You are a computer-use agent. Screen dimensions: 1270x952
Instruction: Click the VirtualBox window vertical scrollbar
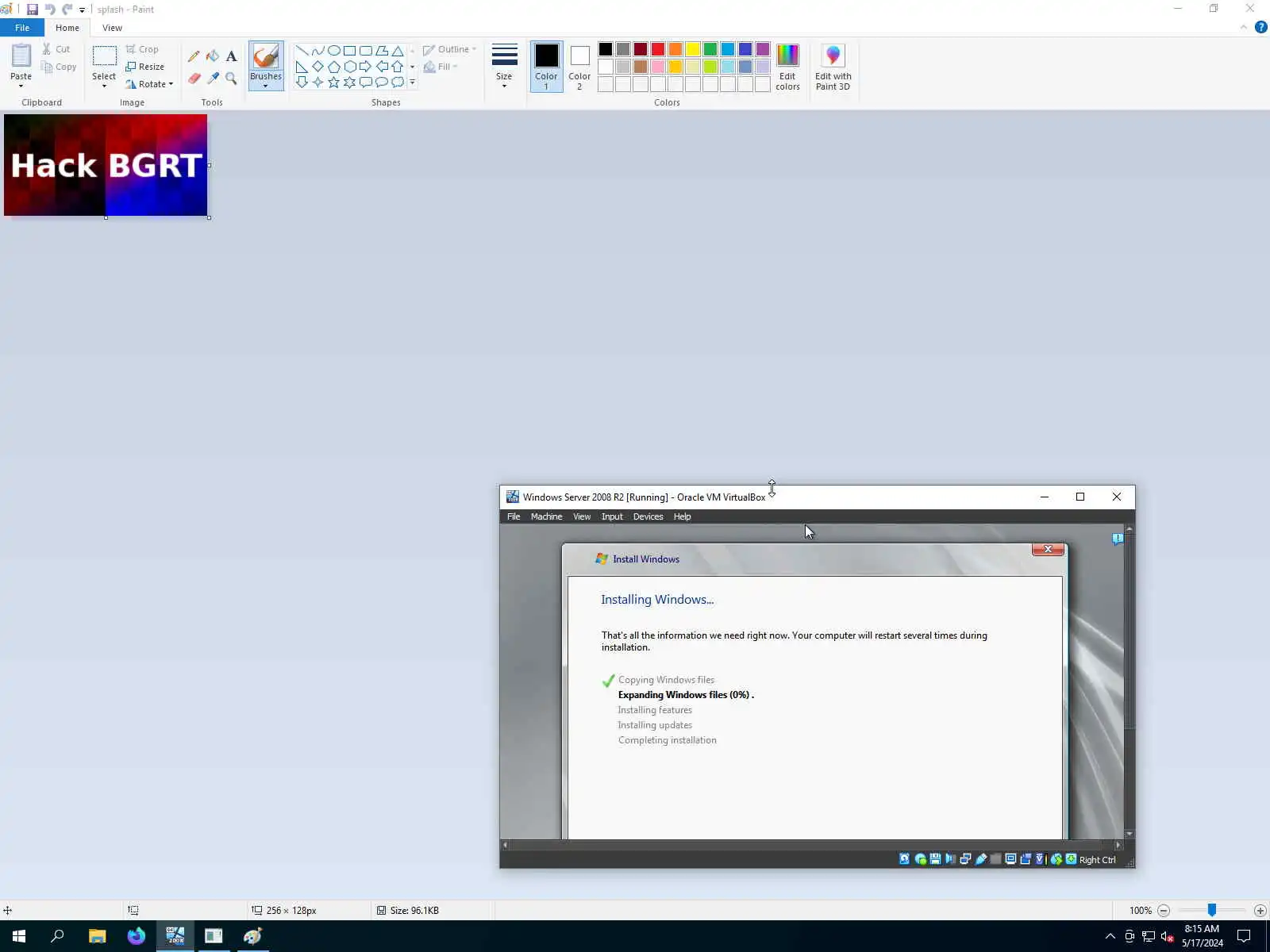pos(1130,681)
